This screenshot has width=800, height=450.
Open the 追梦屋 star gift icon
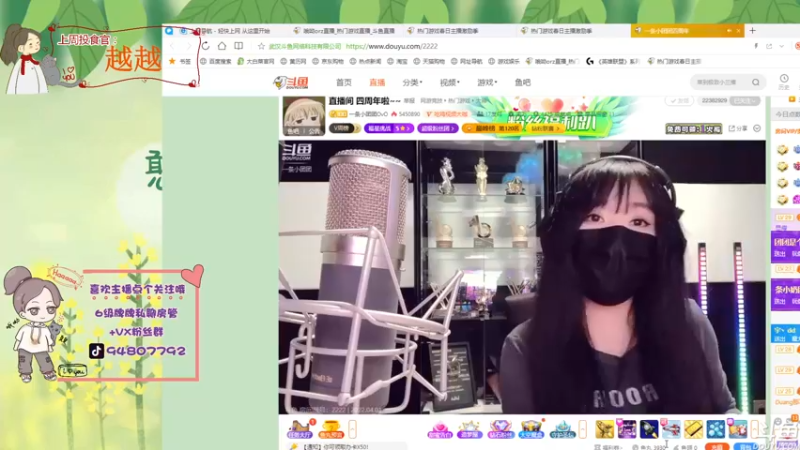[x=469, y=429]
